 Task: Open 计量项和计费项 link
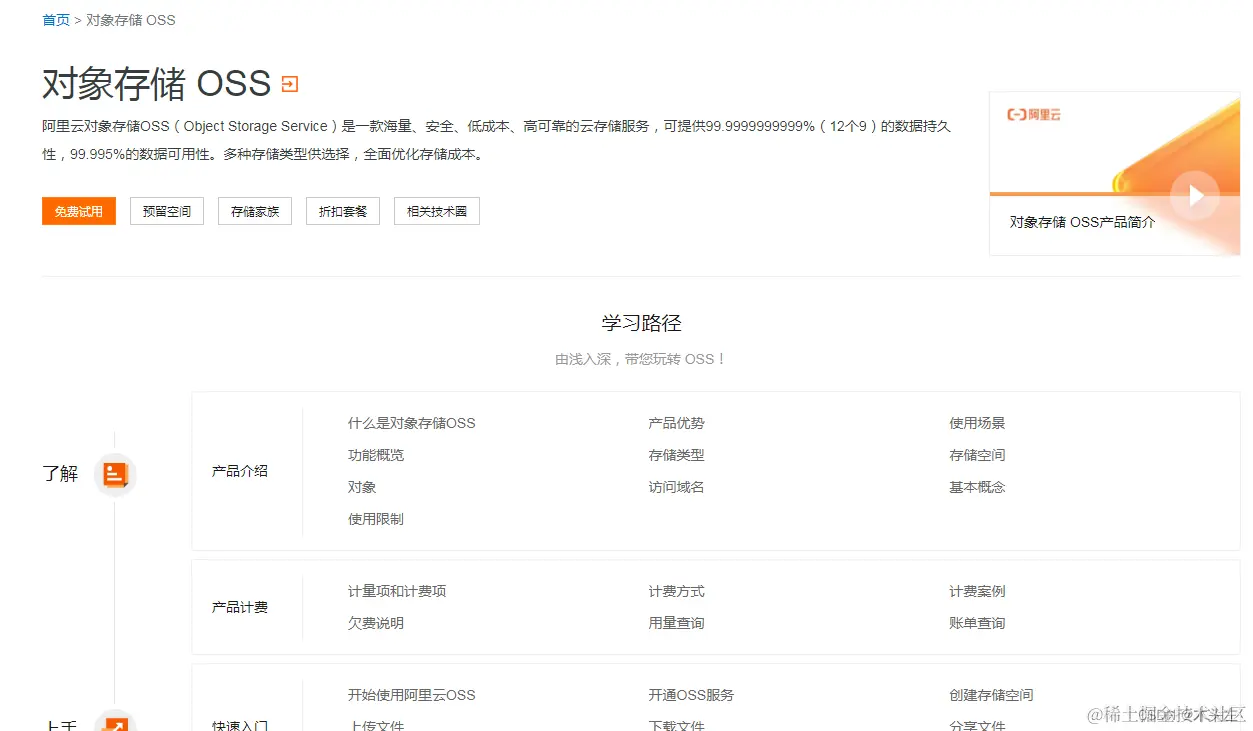(x=397, y=591)
